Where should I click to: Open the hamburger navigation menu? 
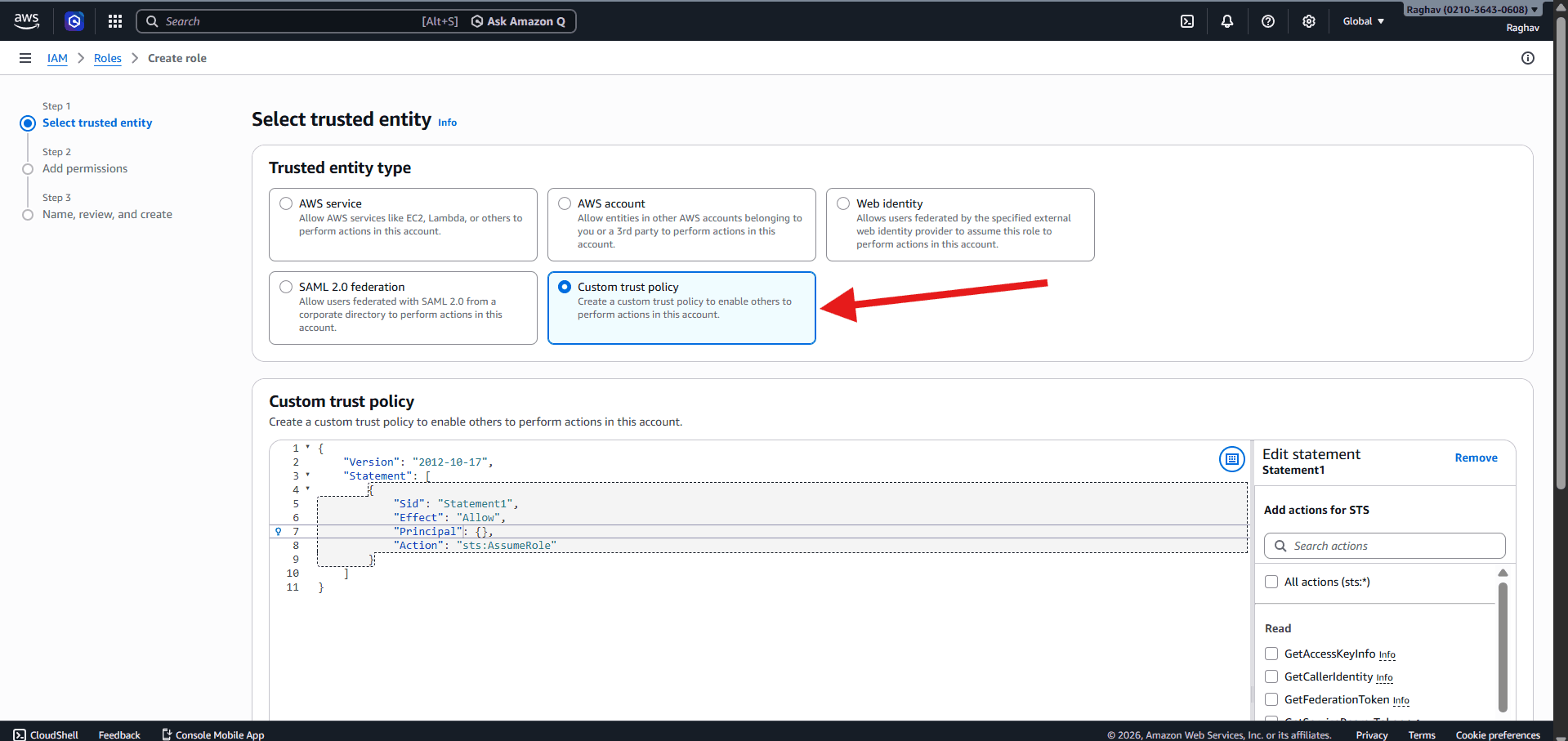pyautogui.click(x=25, y=57)
